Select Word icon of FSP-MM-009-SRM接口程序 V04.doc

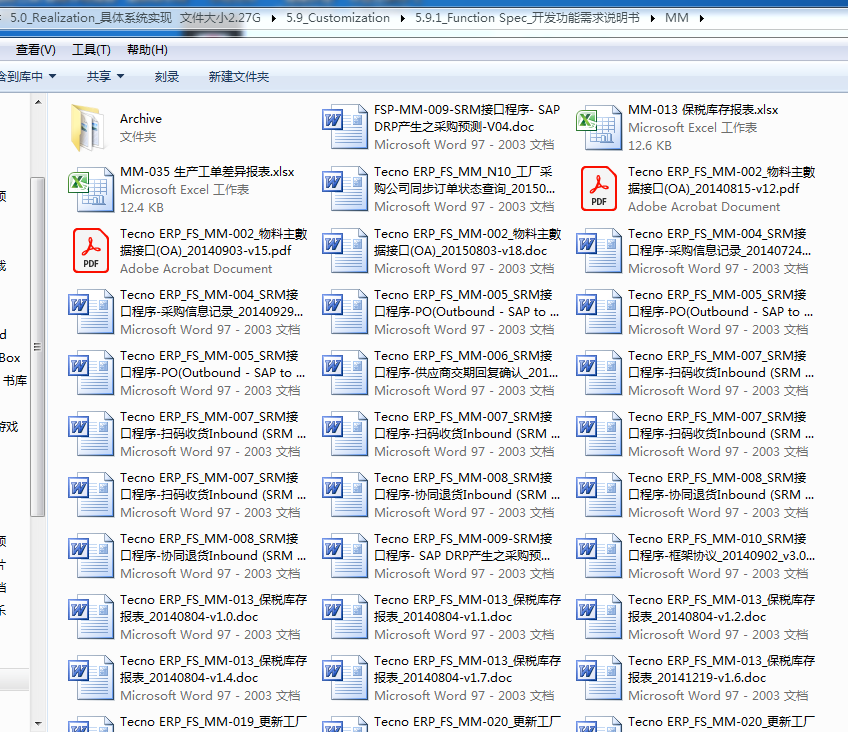coord(344,128)
